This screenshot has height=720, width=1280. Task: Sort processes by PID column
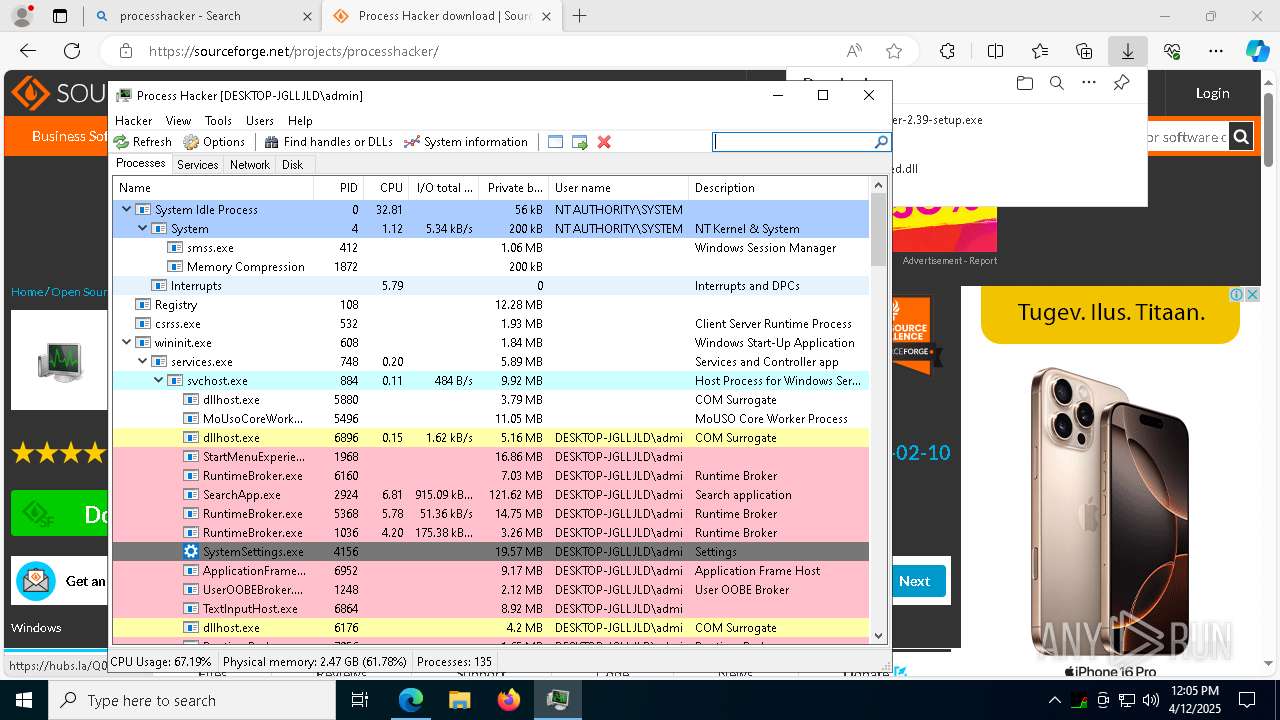tap(338, 188)
